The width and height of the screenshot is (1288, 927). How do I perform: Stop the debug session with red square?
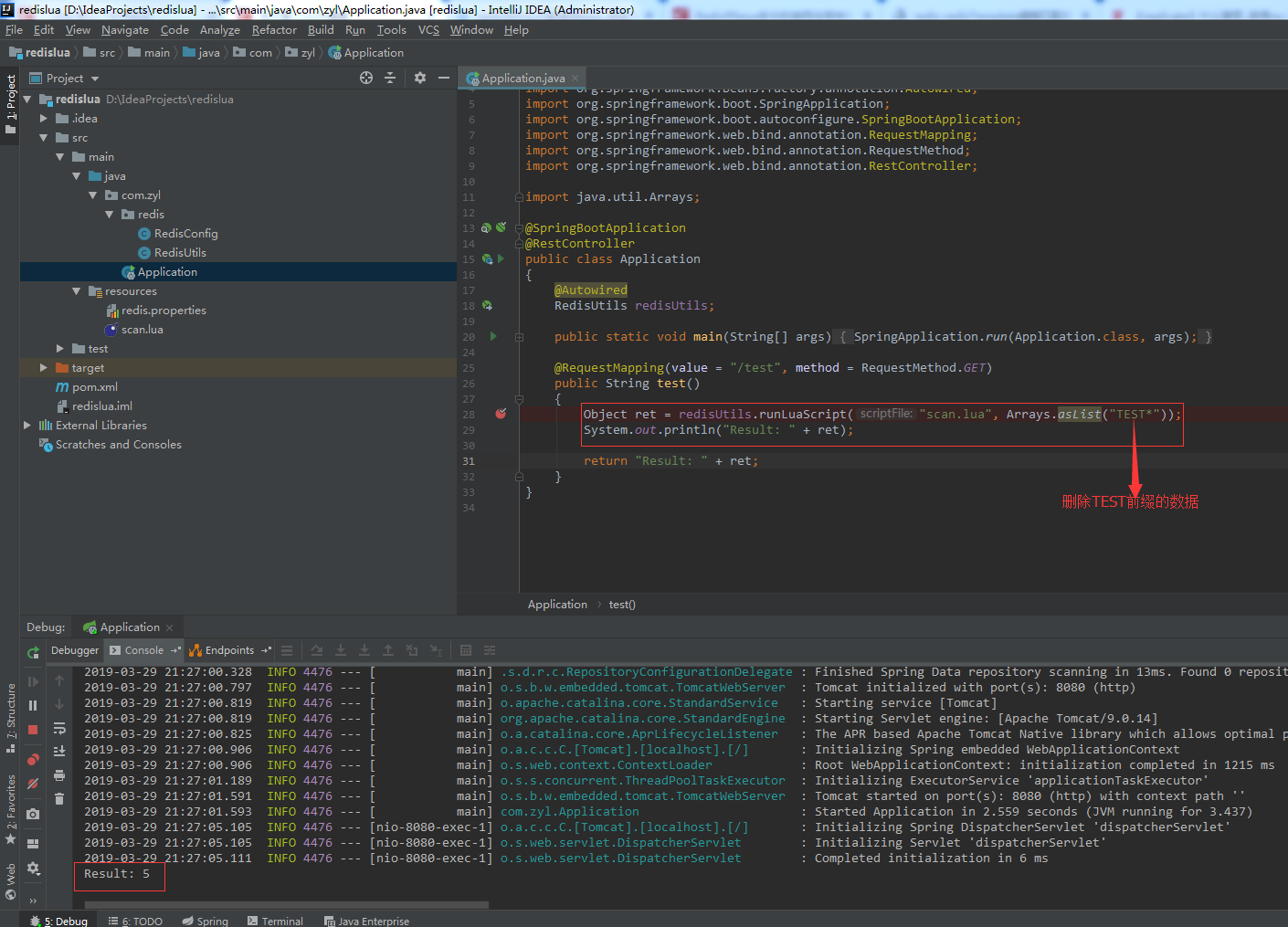[x=33, y=730]
